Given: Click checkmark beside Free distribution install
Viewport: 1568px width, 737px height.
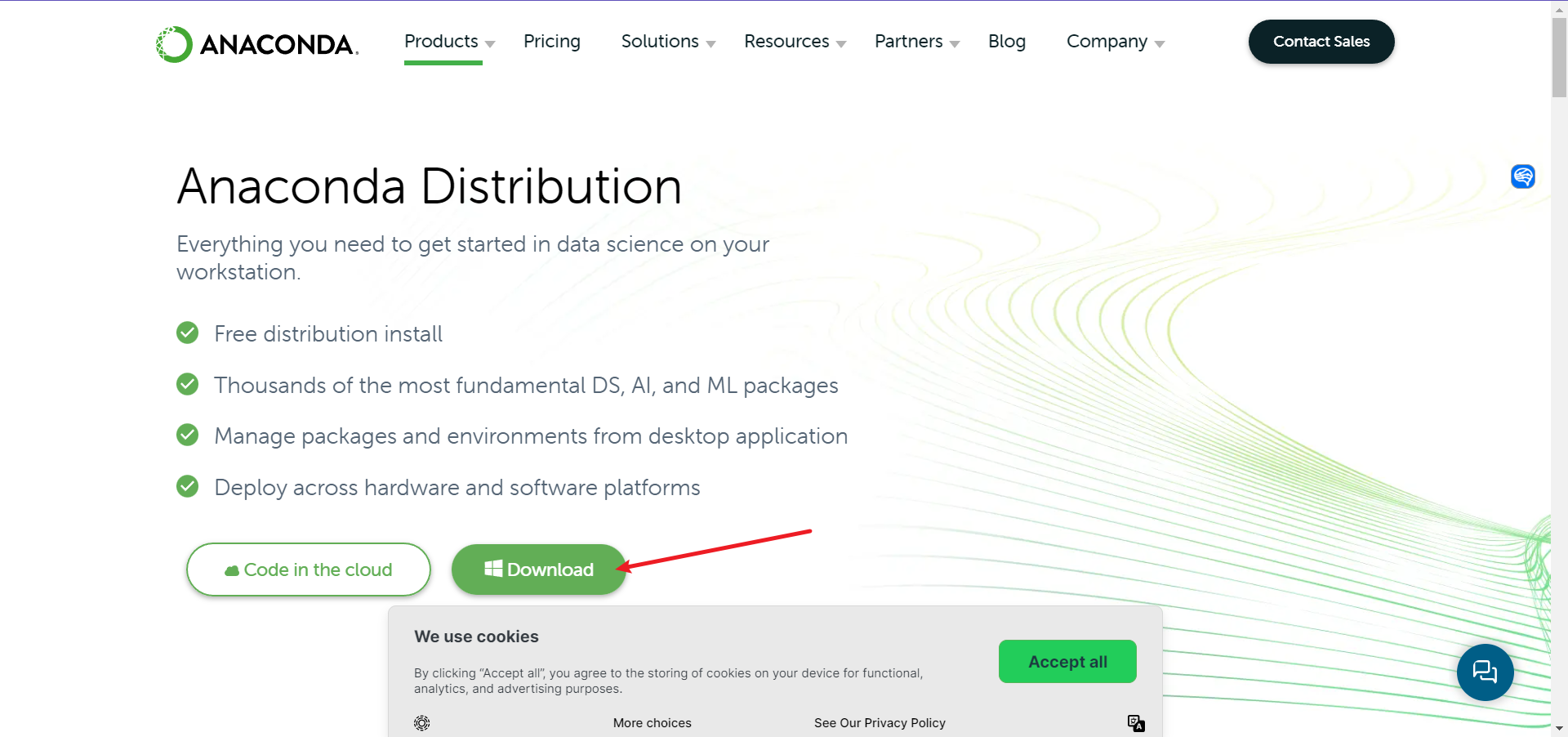Looking at the screenshot, I should [x=188, y=333].
